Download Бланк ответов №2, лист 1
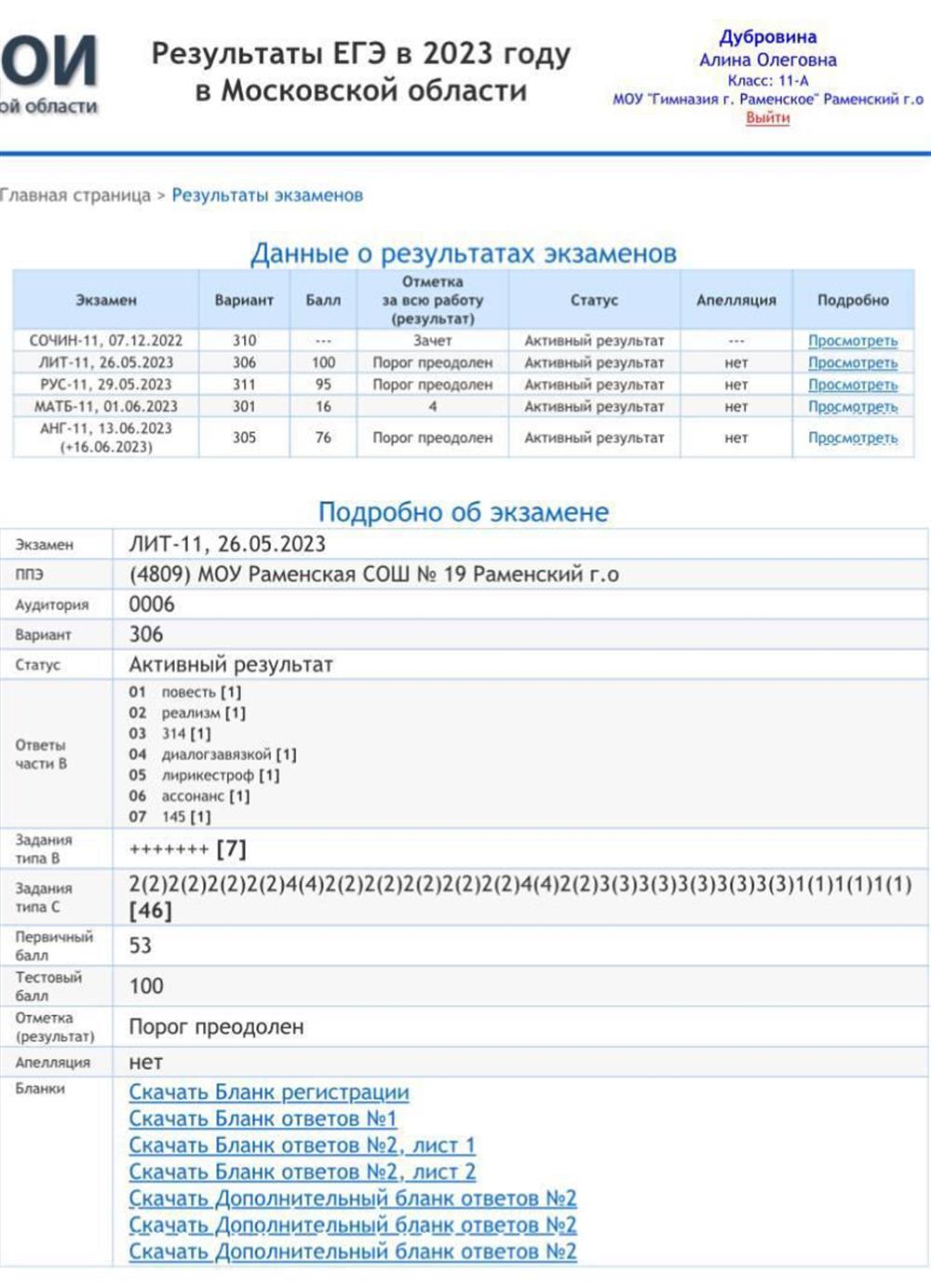Image resolution: width=931 pixels, height=1288 pixels. 302,1145
